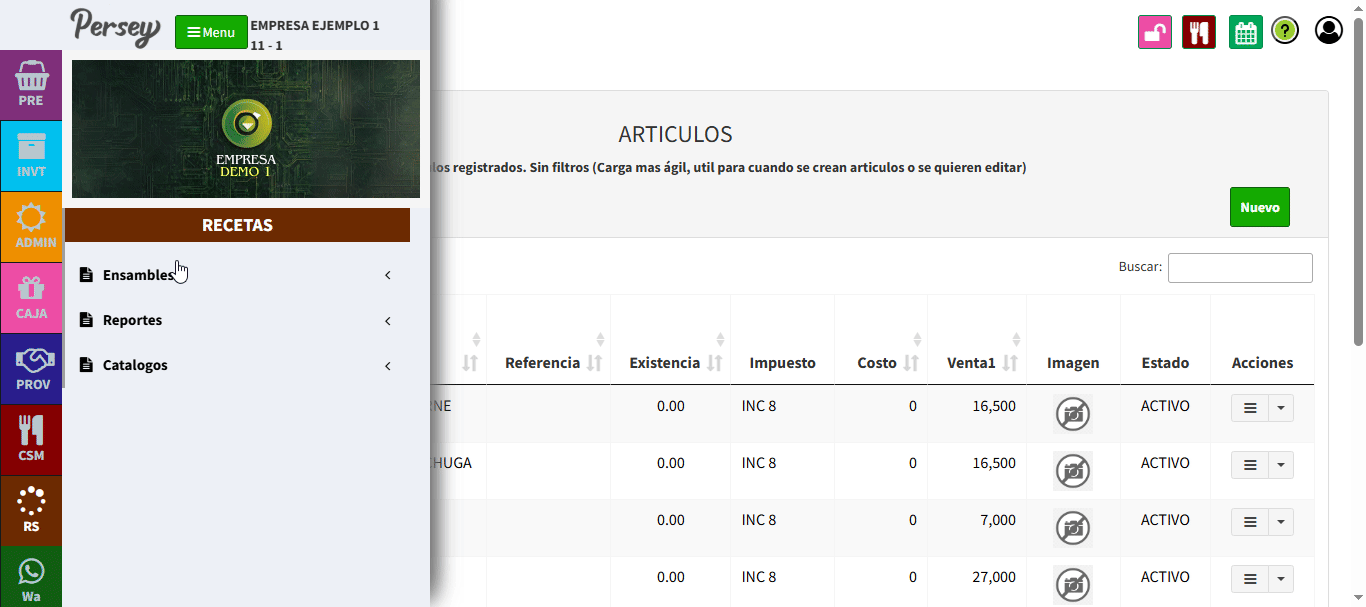The image size is (1366, 607).
Task: Click the first row's no-image thumbnail
Action: pos(1073,413)
